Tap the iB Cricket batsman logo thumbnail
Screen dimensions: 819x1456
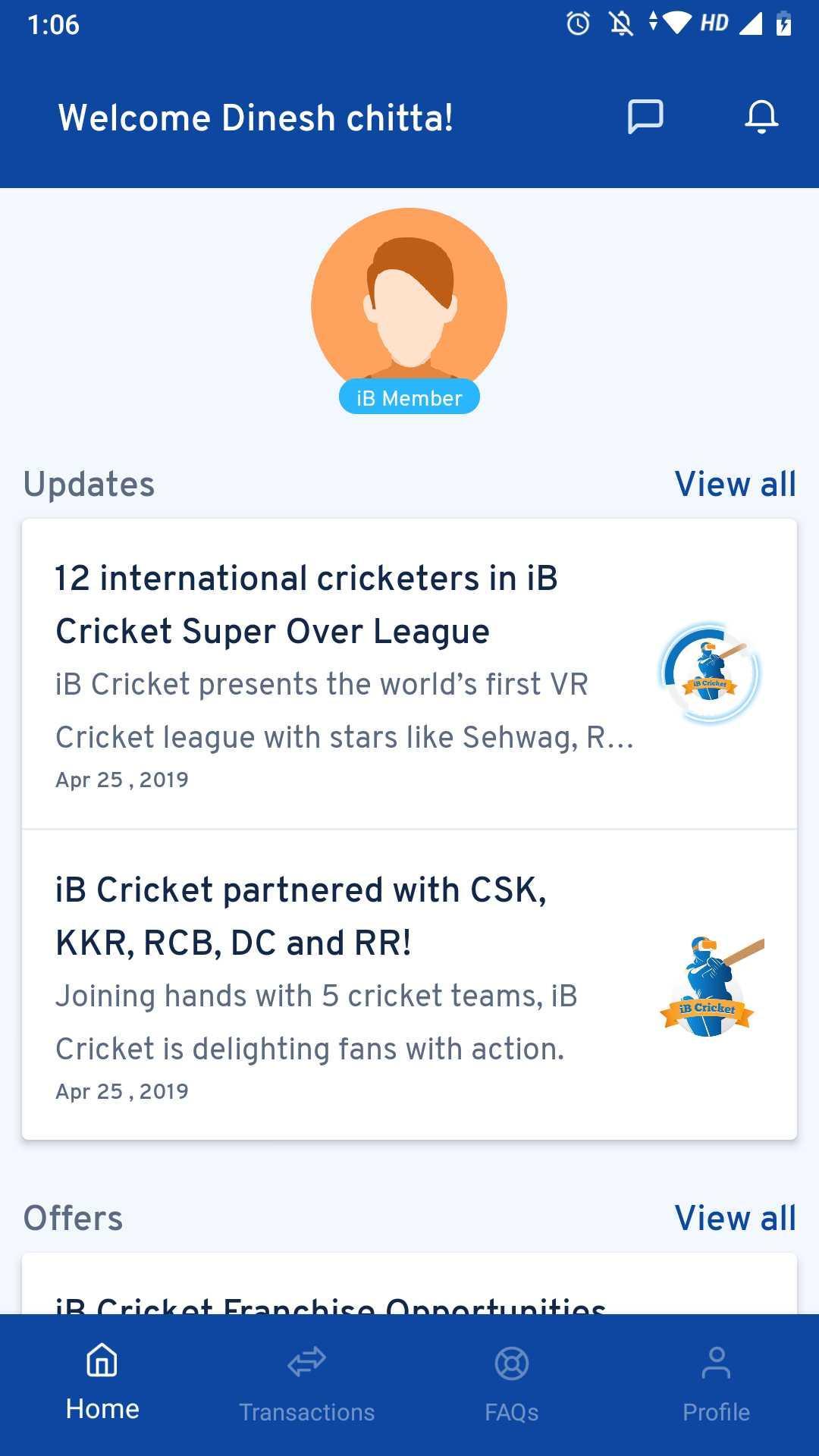(710, 986)
